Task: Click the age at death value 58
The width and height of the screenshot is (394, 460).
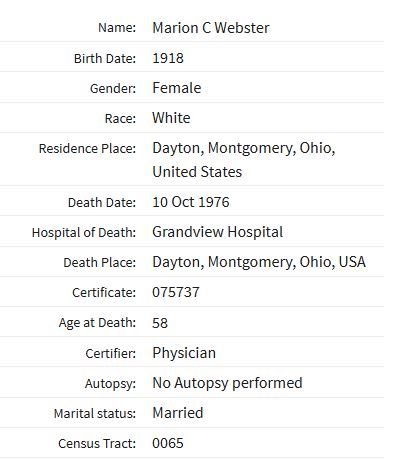Action: (x=160, y=323)
